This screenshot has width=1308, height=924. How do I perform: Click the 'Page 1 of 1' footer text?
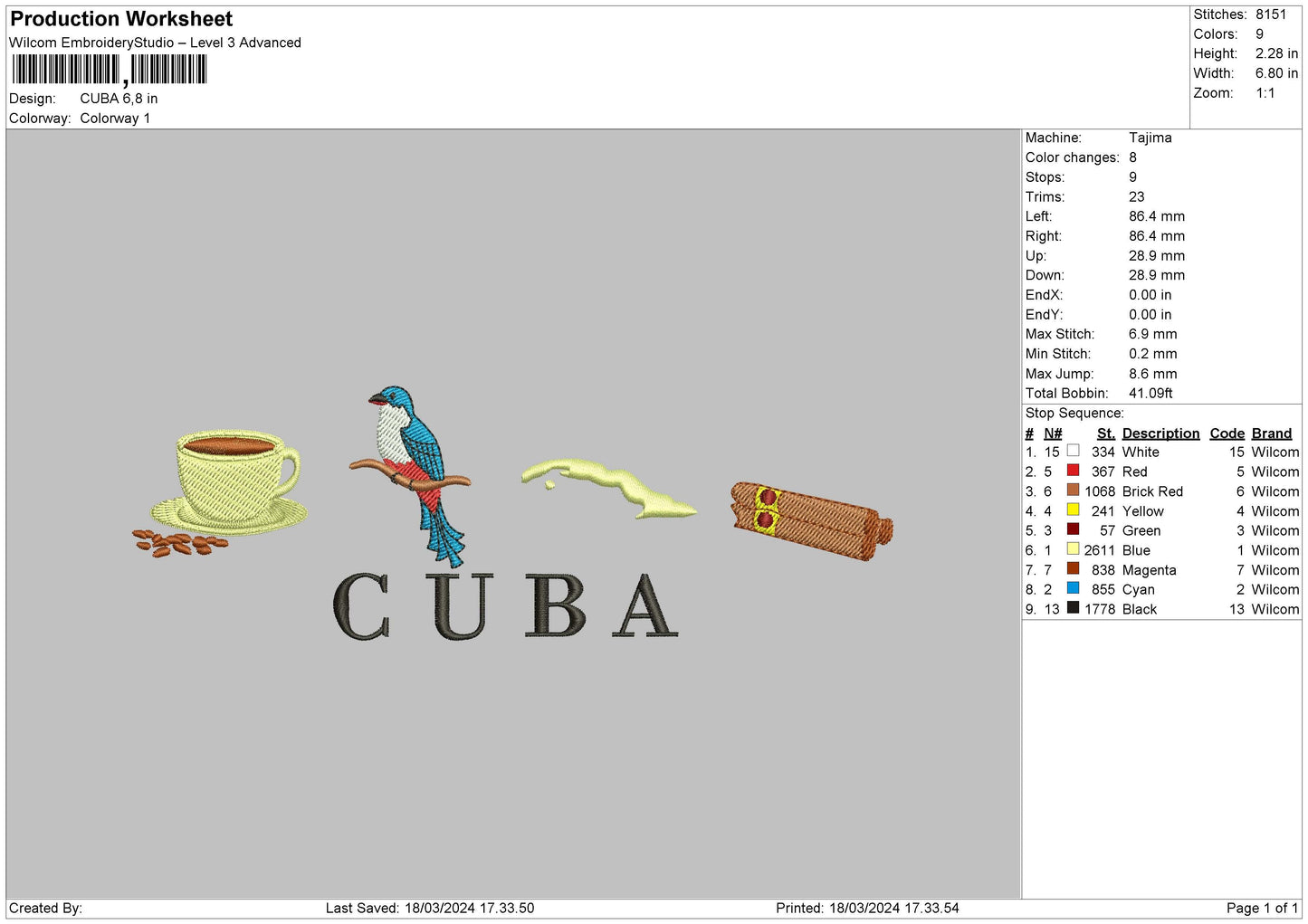coord(1263,908)
